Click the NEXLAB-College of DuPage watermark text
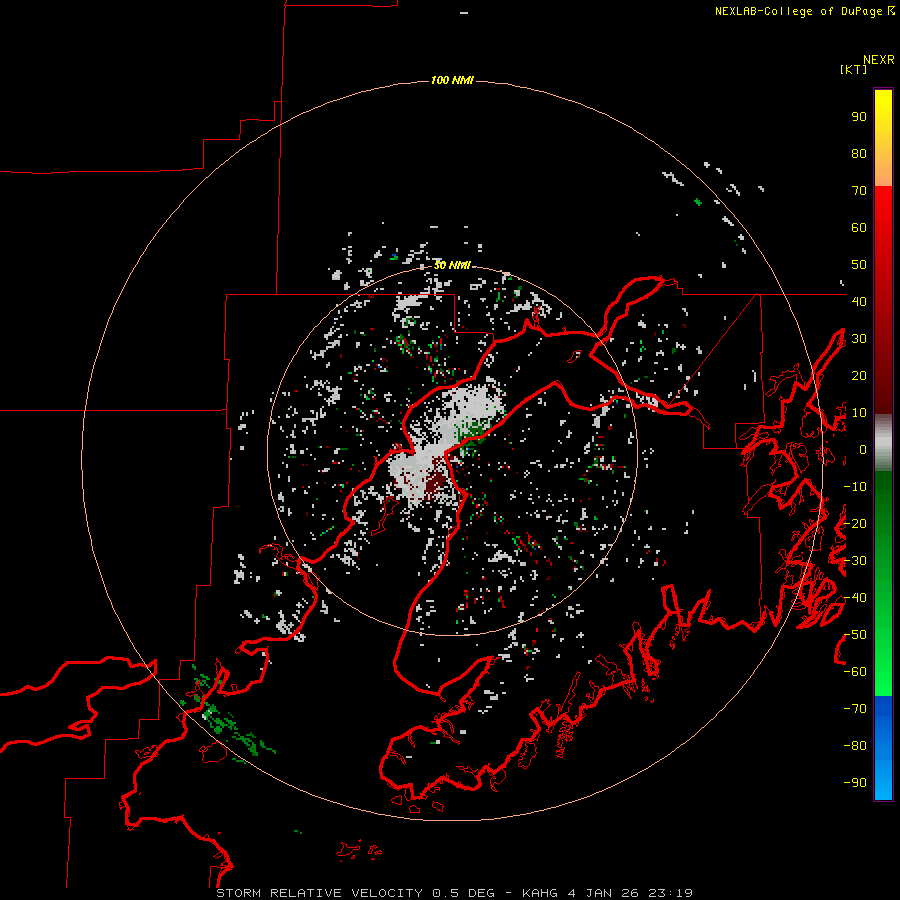 [x=804, y=11]
